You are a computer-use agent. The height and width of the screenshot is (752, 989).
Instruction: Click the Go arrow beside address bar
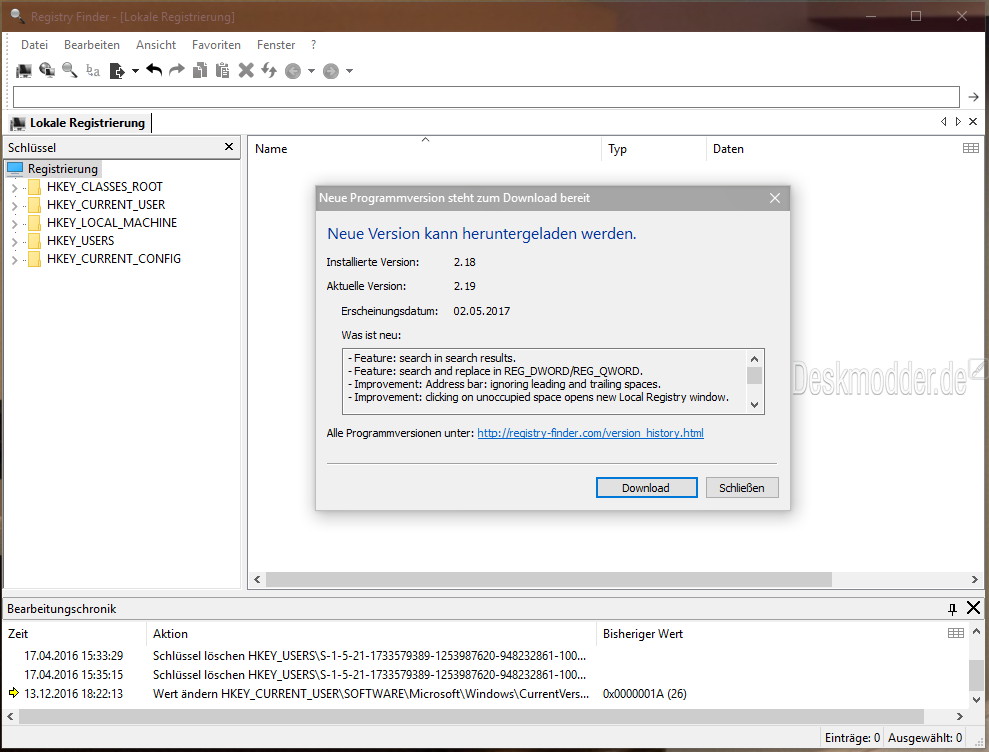[973, 97]
